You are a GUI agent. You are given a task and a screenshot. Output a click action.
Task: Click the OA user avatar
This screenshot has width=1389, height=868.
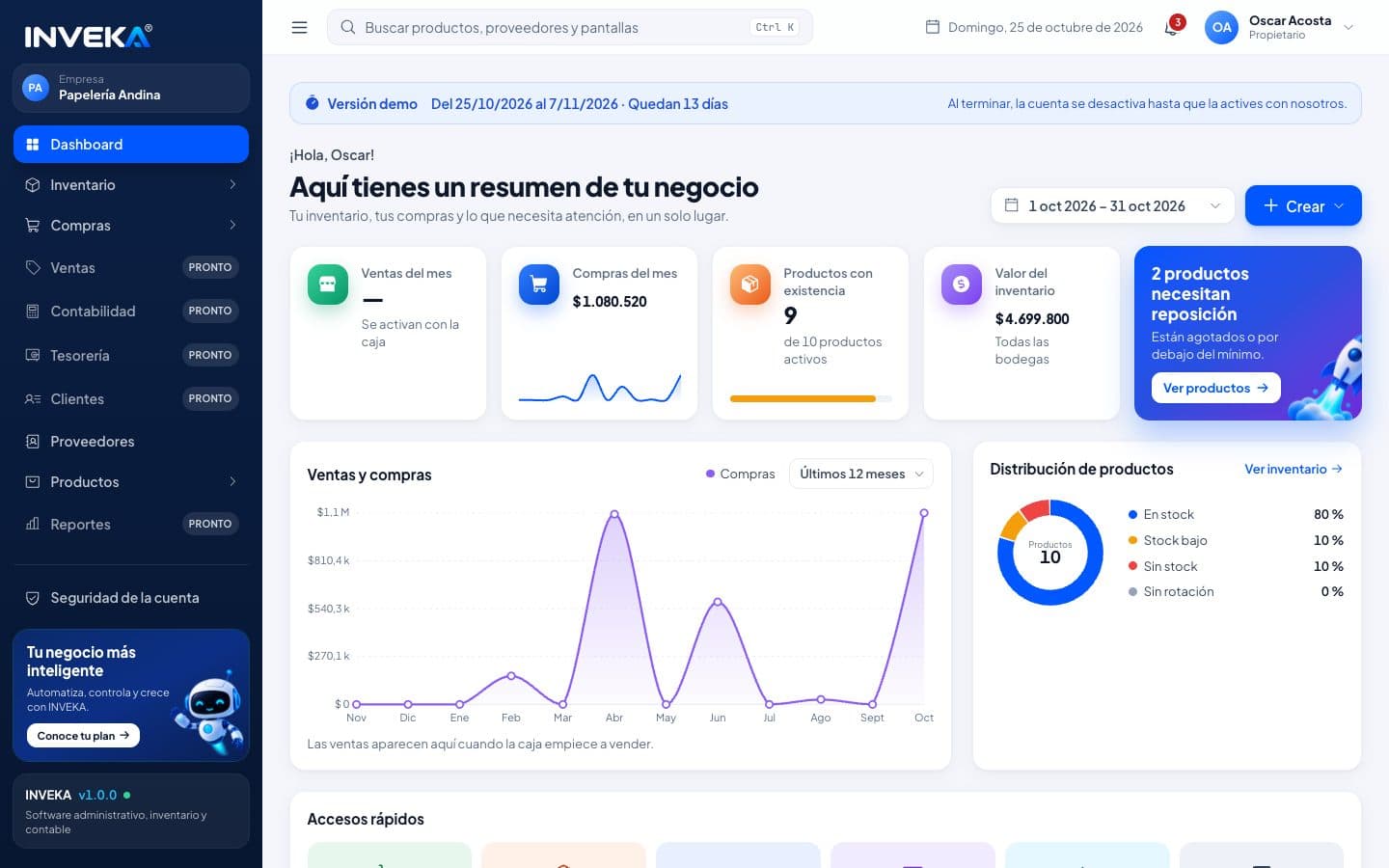click(x=1221, y=27)
